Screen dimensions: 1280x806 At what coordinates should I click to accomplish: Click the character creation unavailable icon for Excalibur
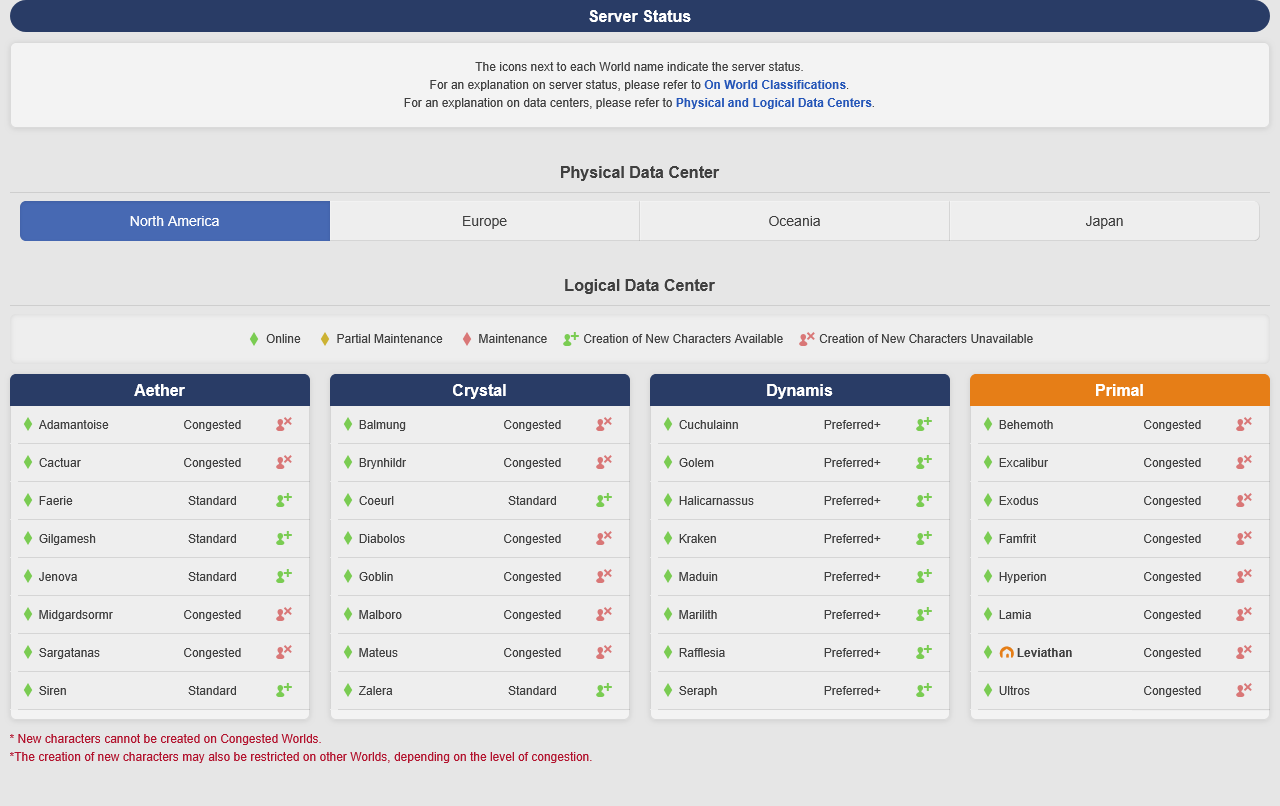1244,462
